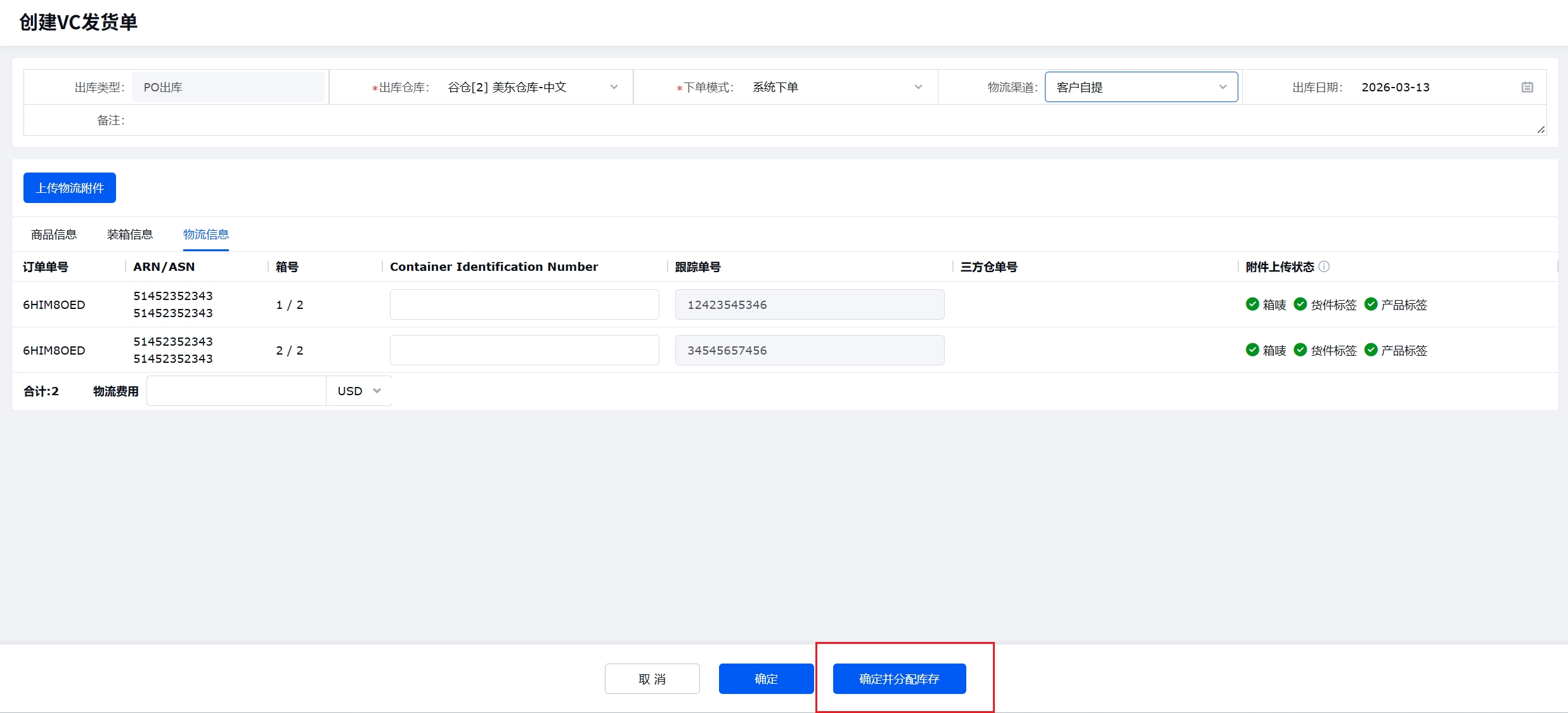This screenshot has width=1568, height=713.
Task: Expand the 出库仓库 warehouse dropdown
Action: click(x=613, y=88)
